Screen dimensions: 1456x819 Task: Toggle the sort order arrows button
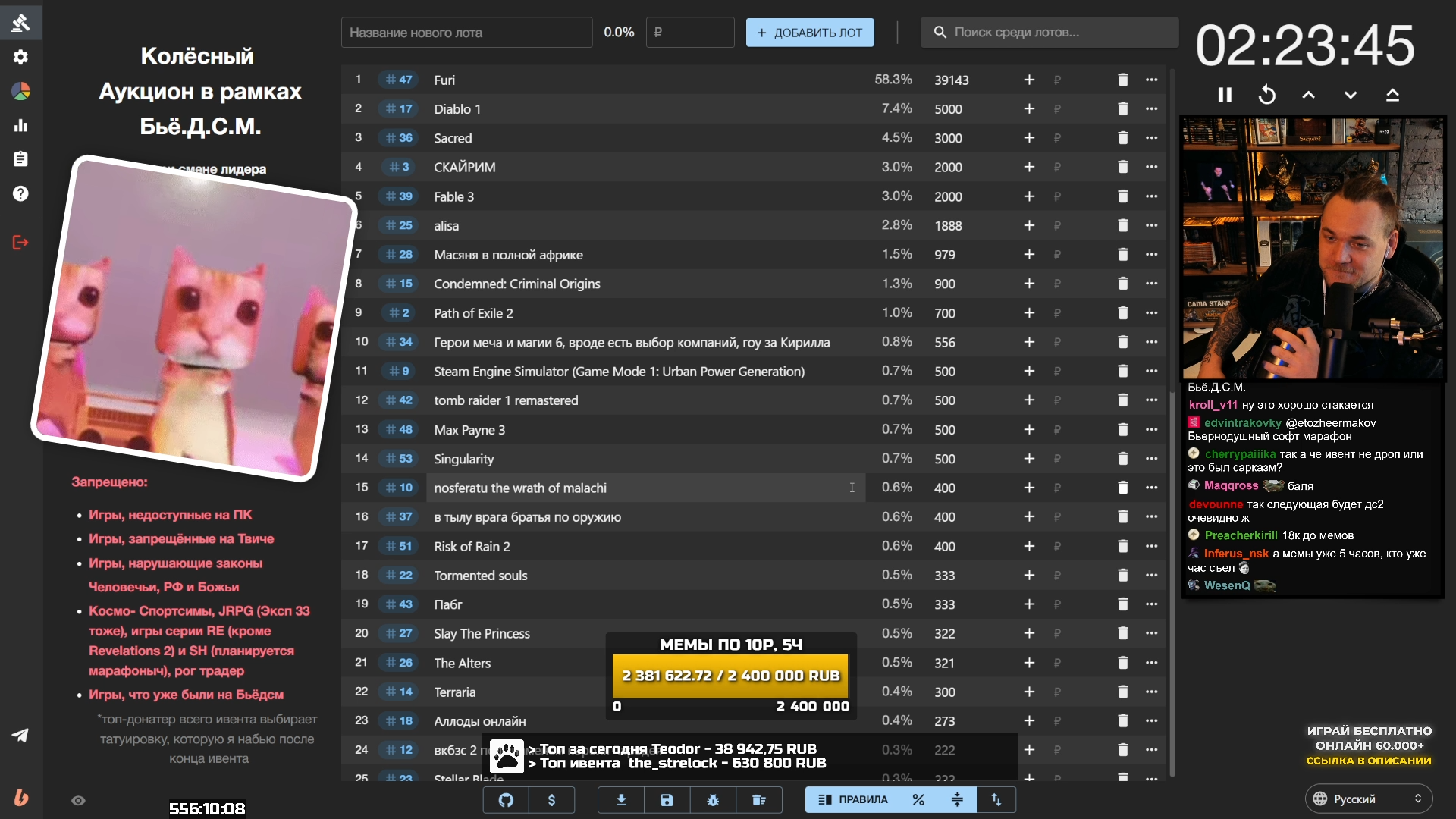click(x=996, y=800)
